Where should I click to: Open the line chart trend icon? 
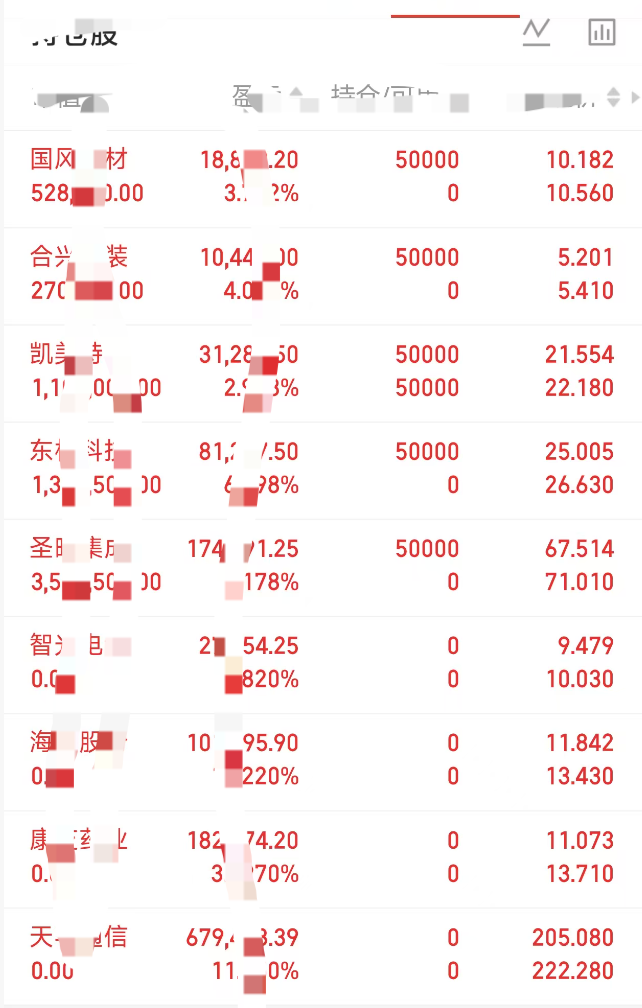coord(536,33)
